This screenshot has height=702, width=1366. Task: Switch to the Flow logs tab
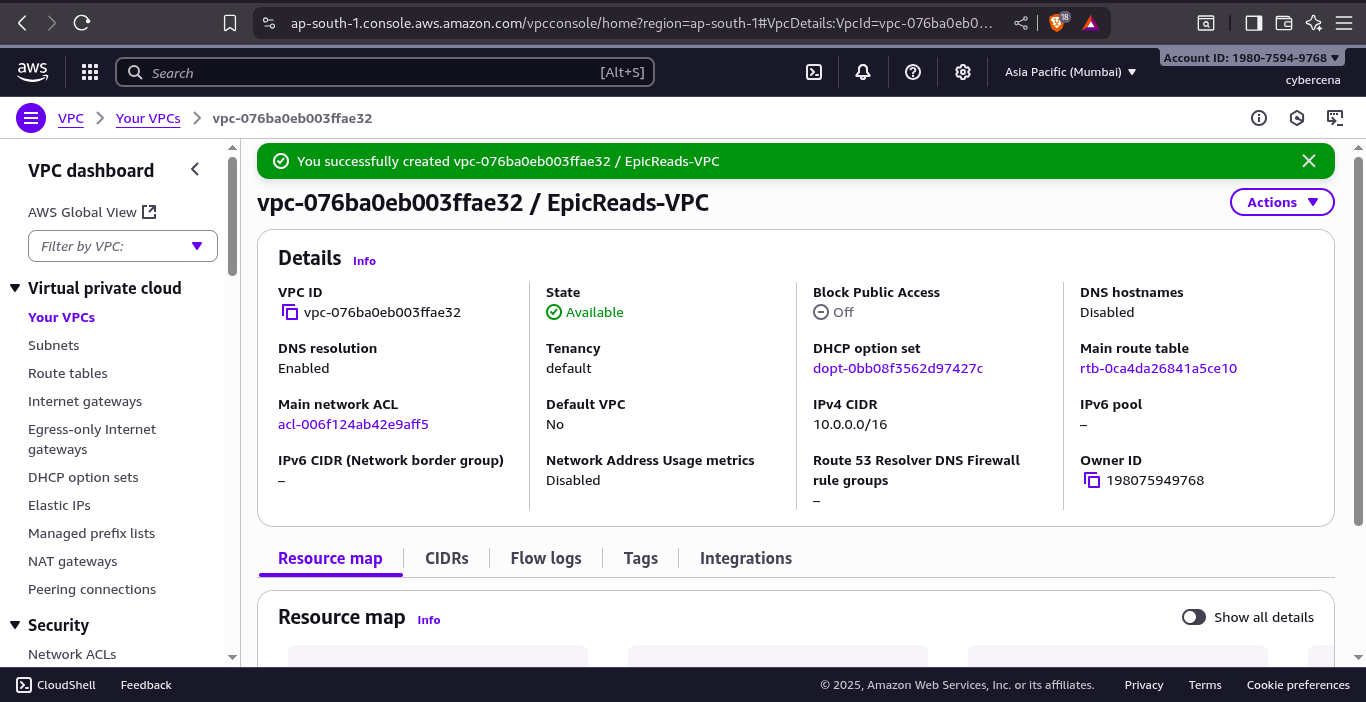coord(546,558)
